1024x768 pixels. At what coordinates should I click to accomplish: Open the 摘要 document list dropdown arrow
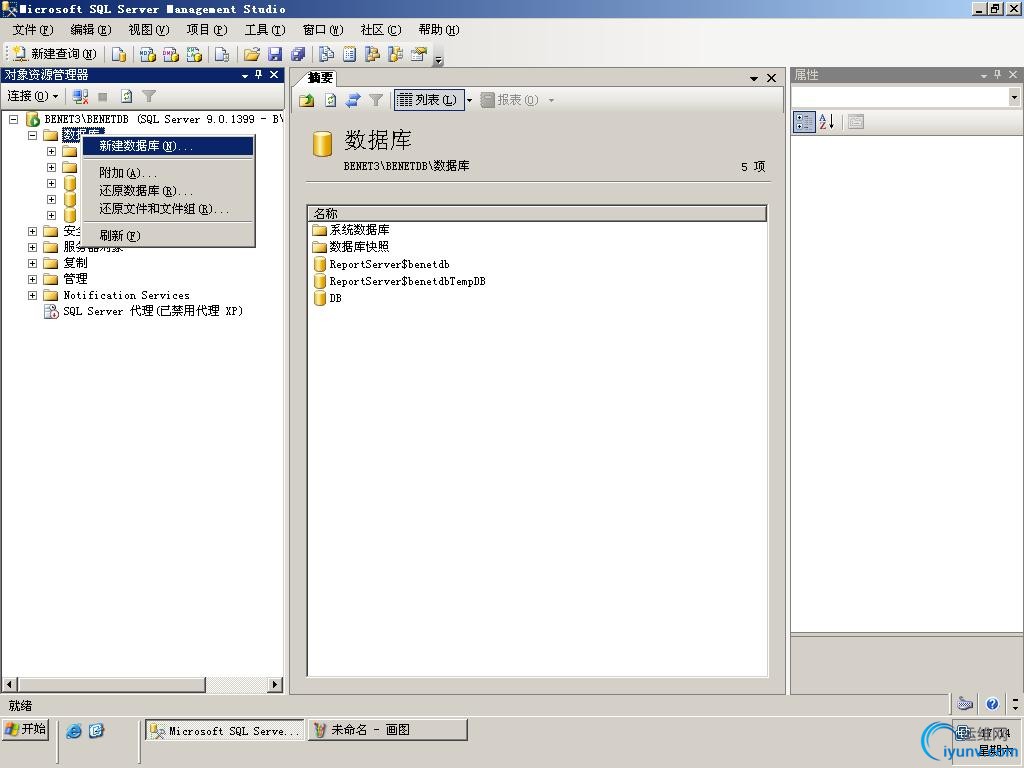point(754,78)
